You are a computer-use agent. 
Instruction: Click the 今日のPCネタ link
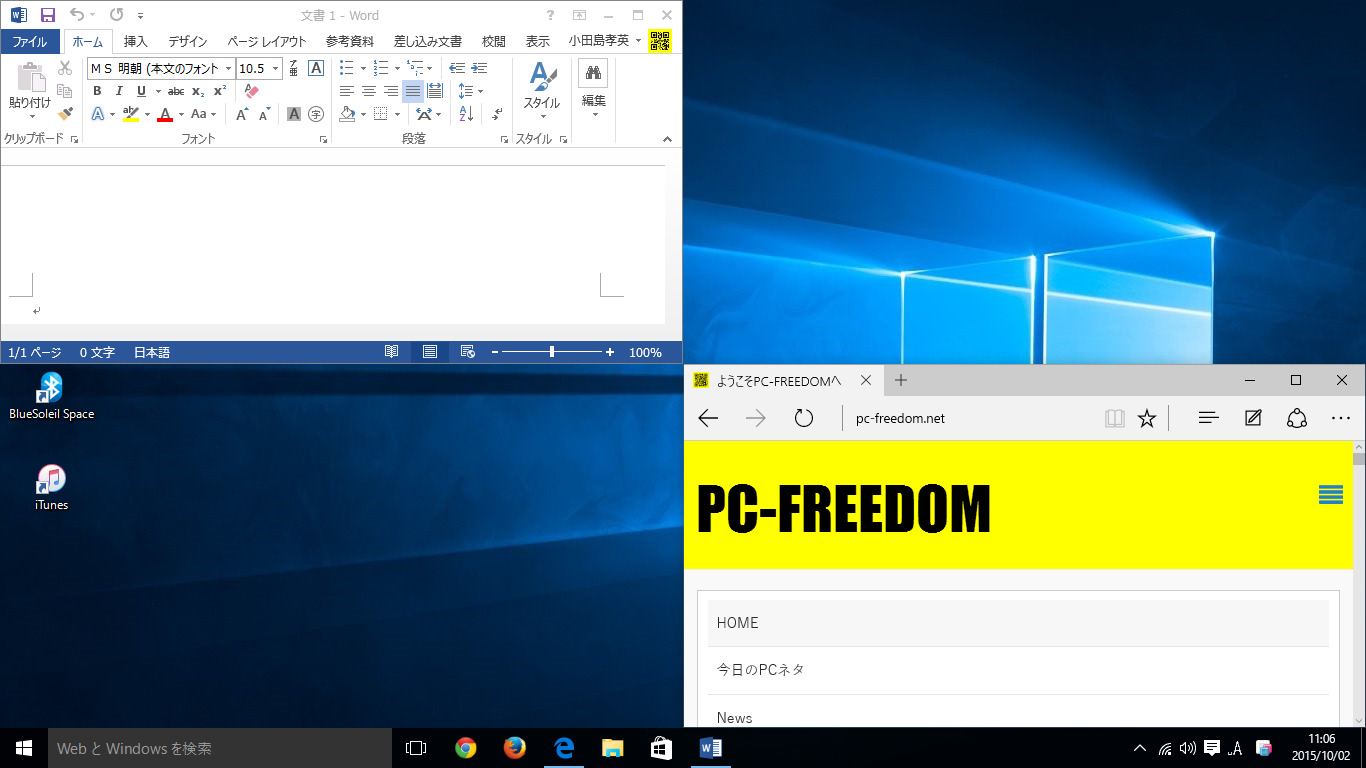[760, 669]
